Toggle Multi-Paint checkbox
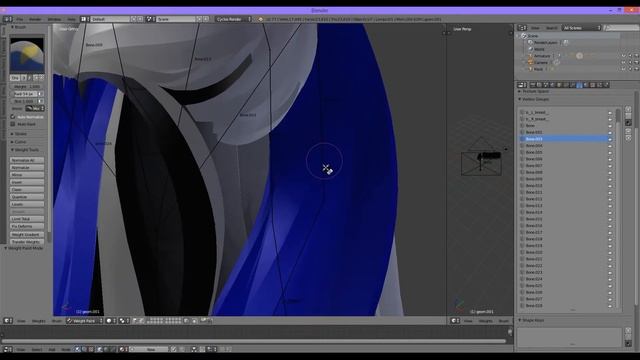Screen dimensions: 640x360 tap(13, 124)
